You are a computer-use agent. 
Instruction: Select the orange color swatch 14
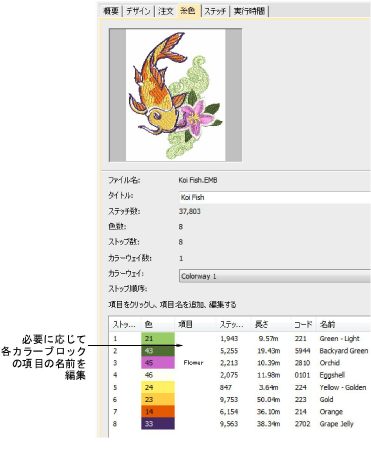tap(158, 412)
